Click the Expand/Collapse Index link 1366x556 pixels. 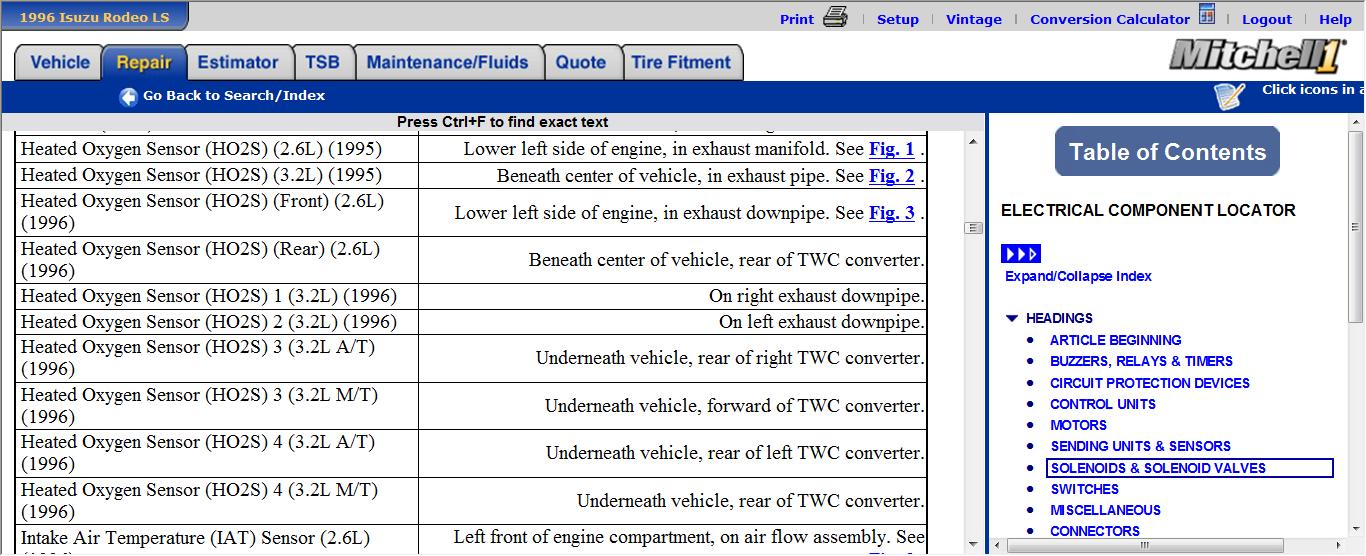click(1078, 276)
